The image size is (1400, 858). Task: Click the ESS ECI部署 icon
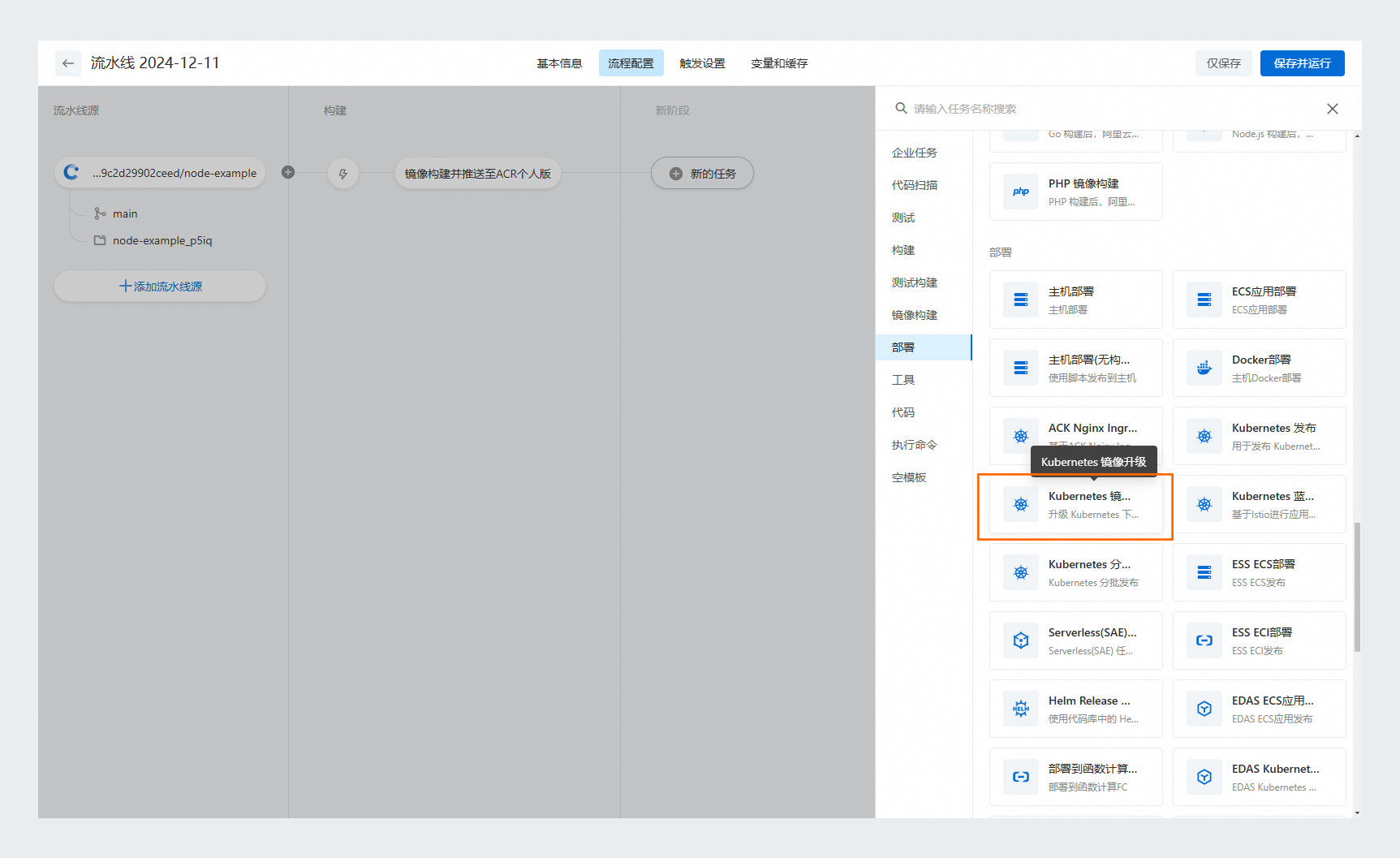pyautogui.click(x=1204, y=640)
